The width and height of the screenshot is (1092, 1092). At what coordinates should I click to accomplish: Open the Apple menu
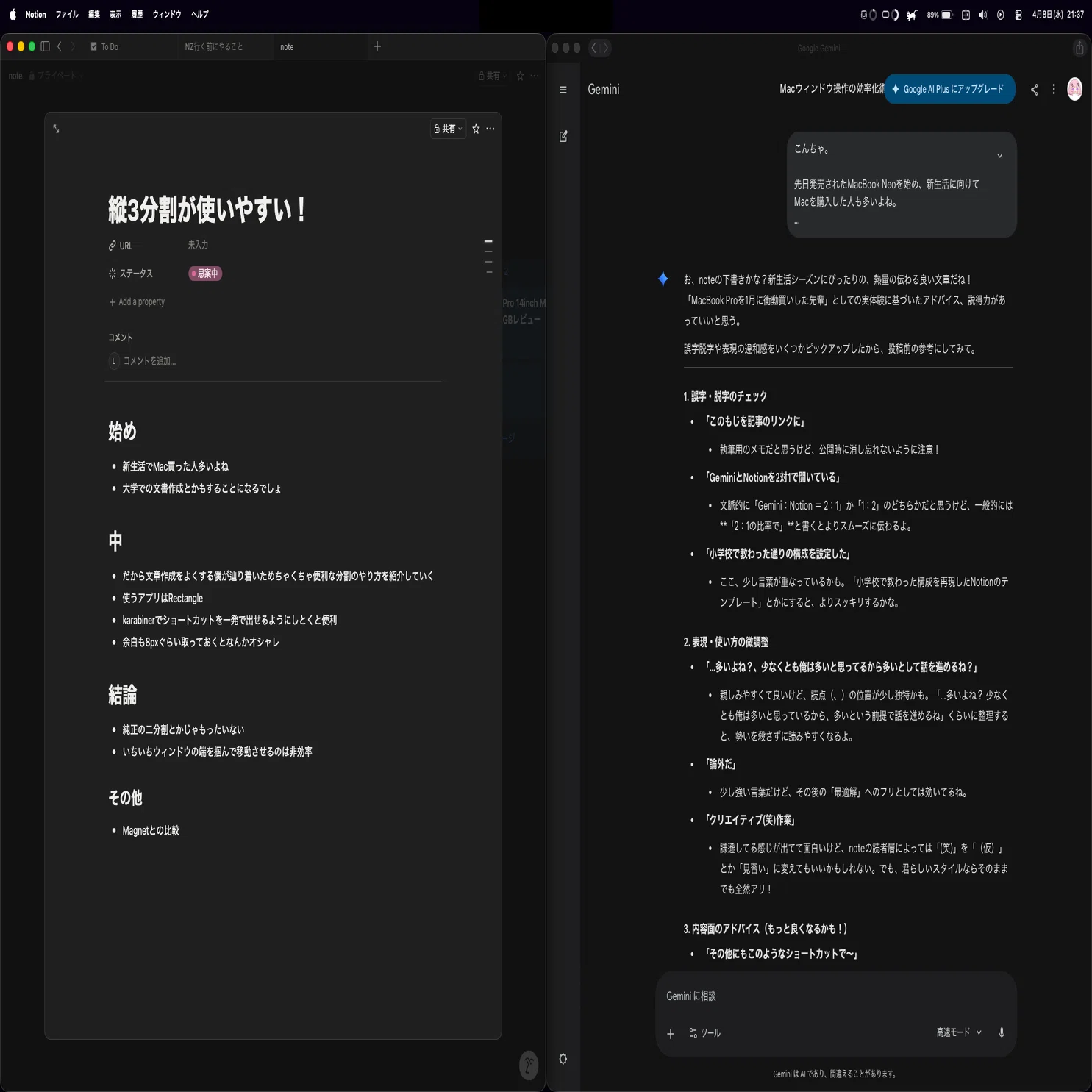pos(13,14)
